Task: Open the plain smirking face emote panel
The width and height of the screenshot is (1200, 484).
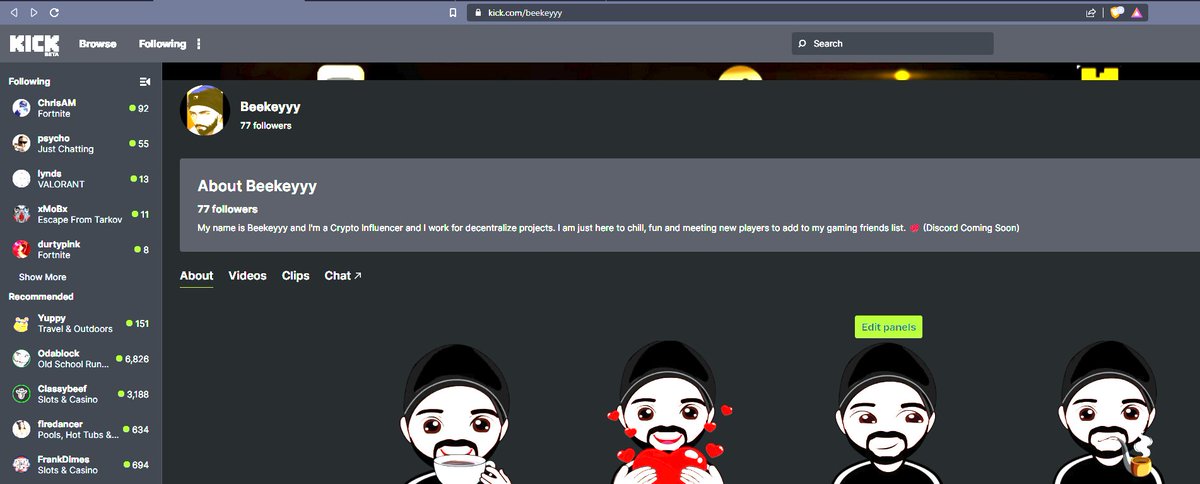Action: pos(888,412)
